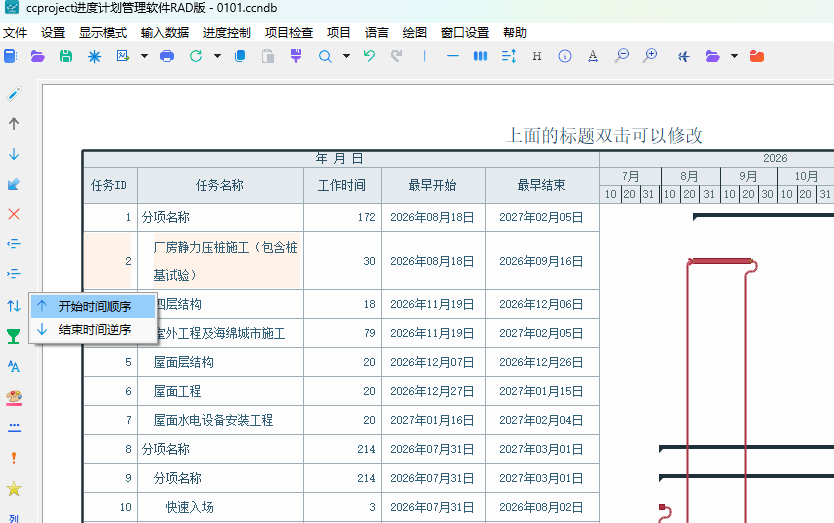The height and width of the screenshot is (523, 834).
Task: Open the 帮助 menu
Action: (514, 32)
